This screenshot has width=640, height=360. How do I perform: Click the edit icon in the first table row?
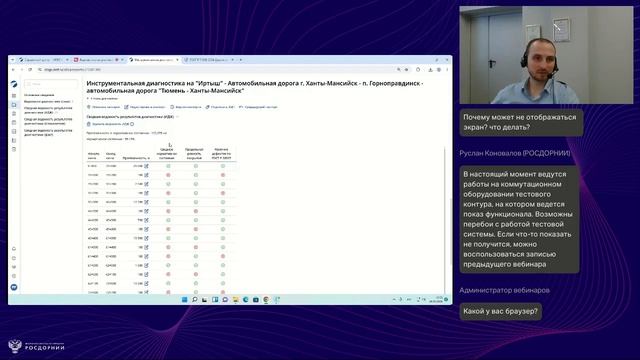point(146,166)
